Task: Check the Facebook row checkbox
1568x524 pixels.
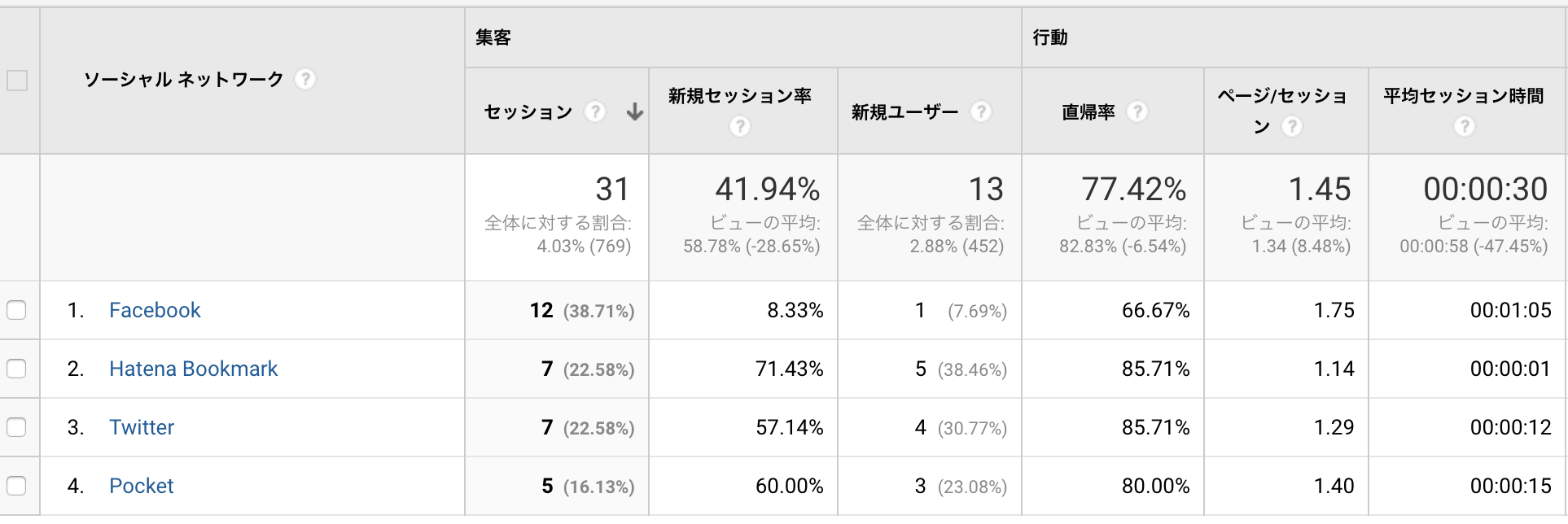Action: pyautogui.click(x=16, y=310)
